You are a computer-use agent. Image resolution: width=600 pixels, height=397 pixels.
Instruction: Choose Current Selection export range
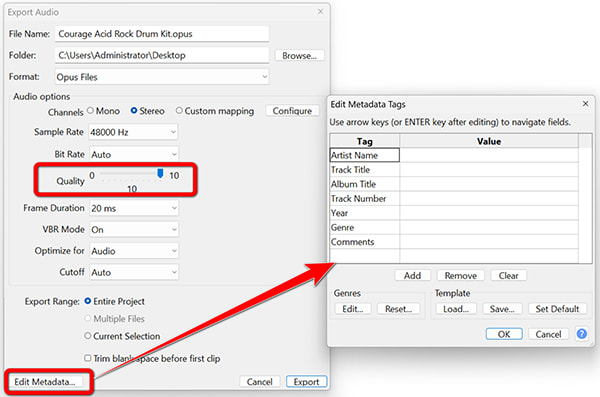coord(88,336)
